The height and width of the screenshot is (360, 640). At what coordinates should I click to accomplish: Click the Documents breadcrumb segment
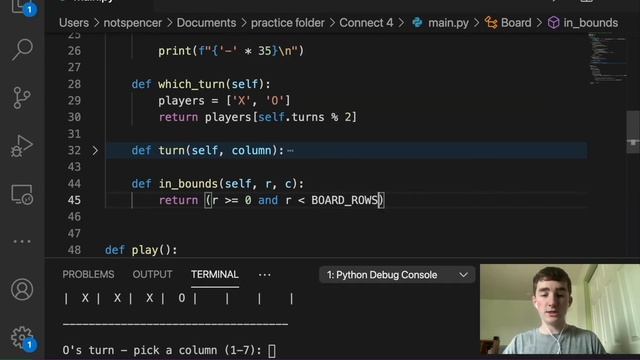[206, 23]
